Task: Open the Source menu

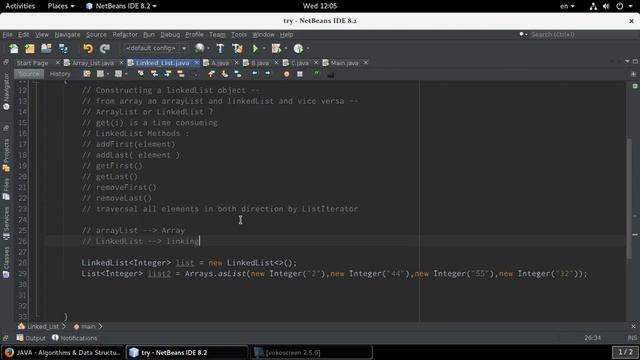Action: coord(96,35)
